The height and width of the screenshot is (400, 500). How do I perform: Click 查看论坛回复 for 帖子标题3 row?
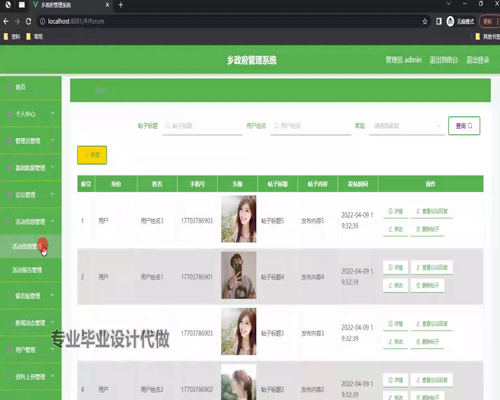(x=432, y=324)
